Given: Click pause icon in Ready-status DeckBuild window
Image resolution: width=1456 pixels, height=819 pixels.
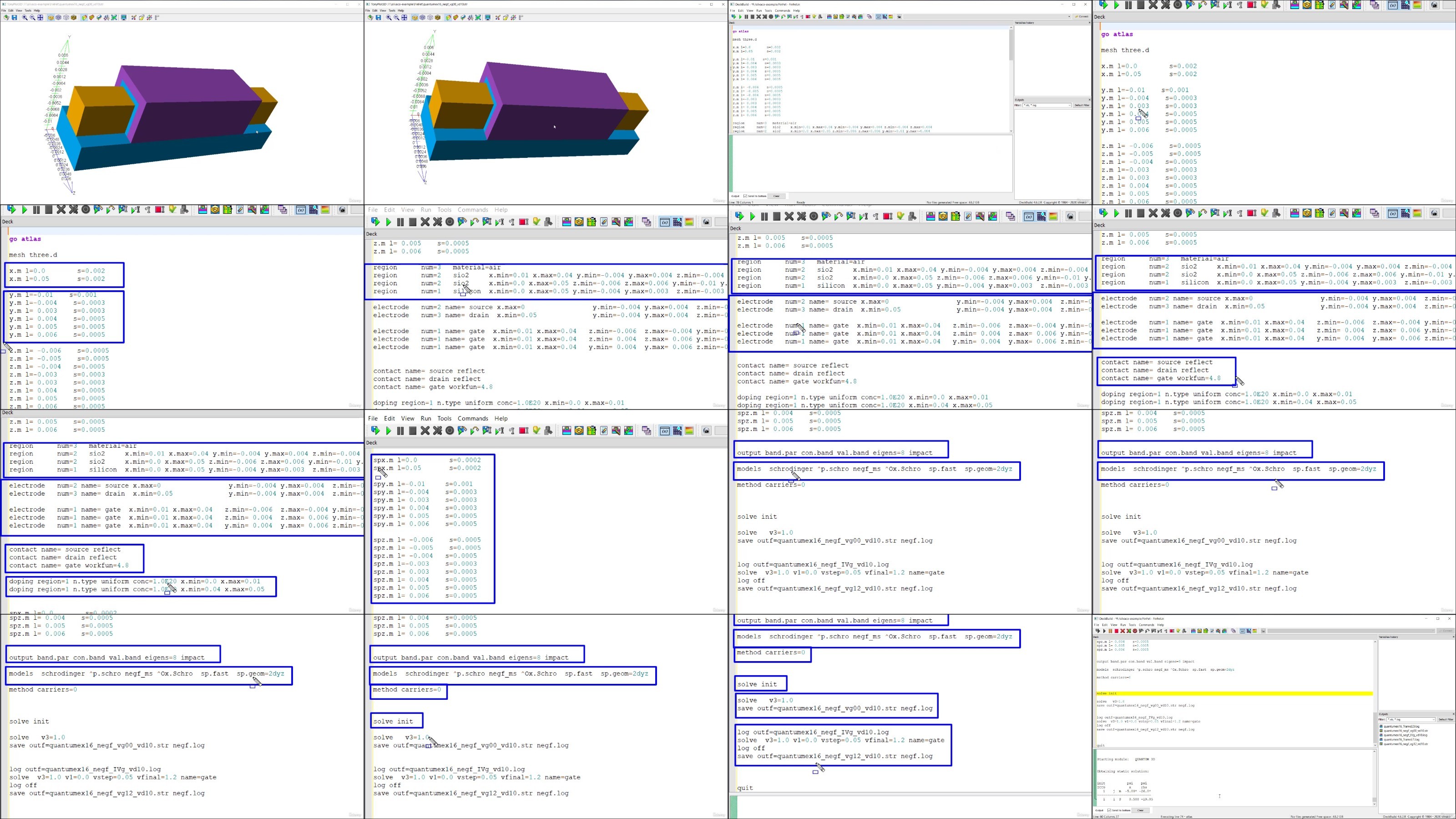Looking at the screenshot, I should 747,17.
